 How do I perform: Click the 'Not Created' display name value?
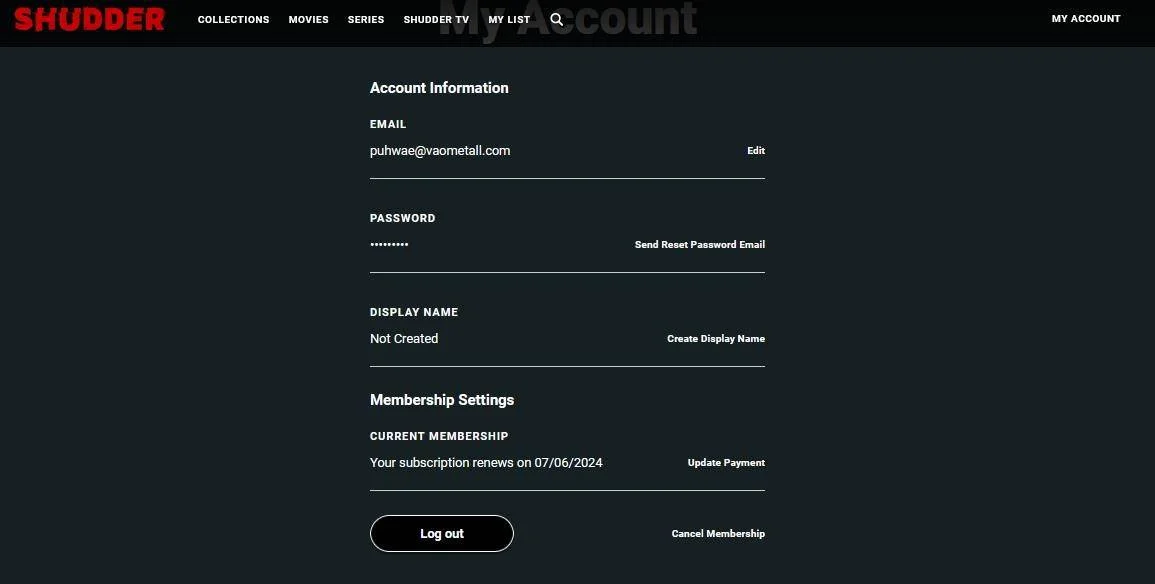(404, 339)
